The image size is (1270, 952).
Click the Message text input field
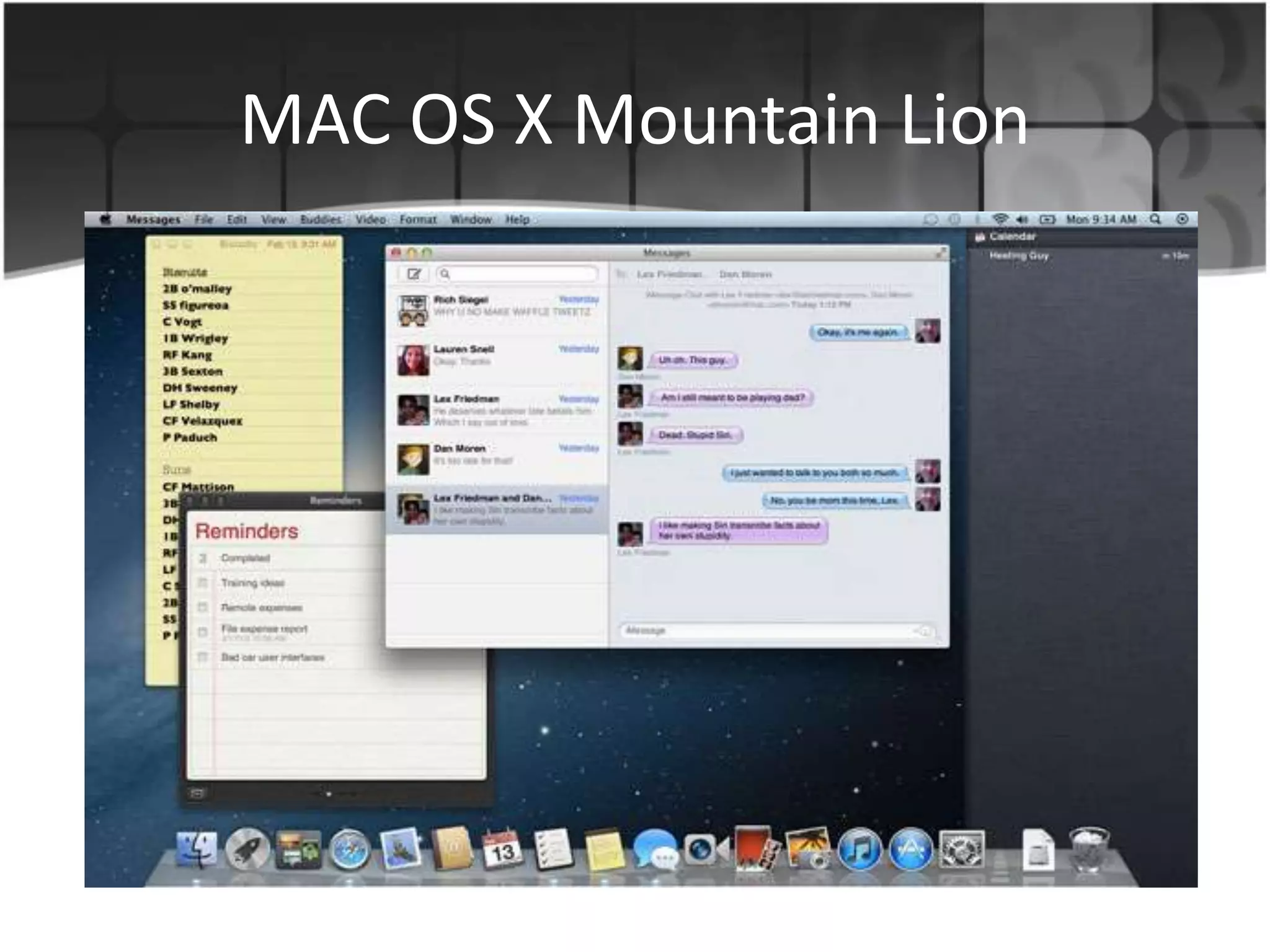coord(776,630)
